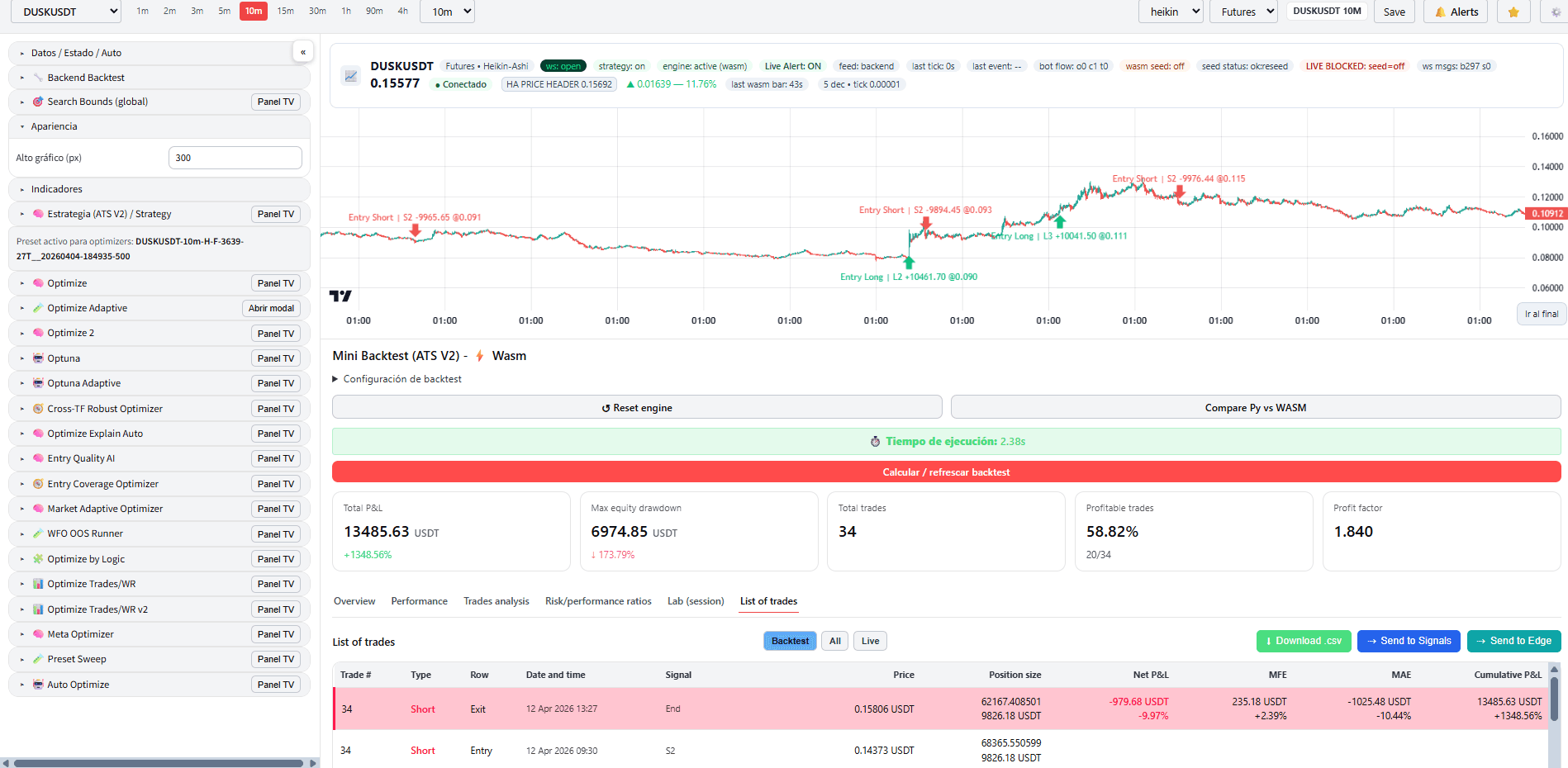This screenshot has height=768, width=1568.
Task: Toggle the Live trades filter
Action: (869, 641)
